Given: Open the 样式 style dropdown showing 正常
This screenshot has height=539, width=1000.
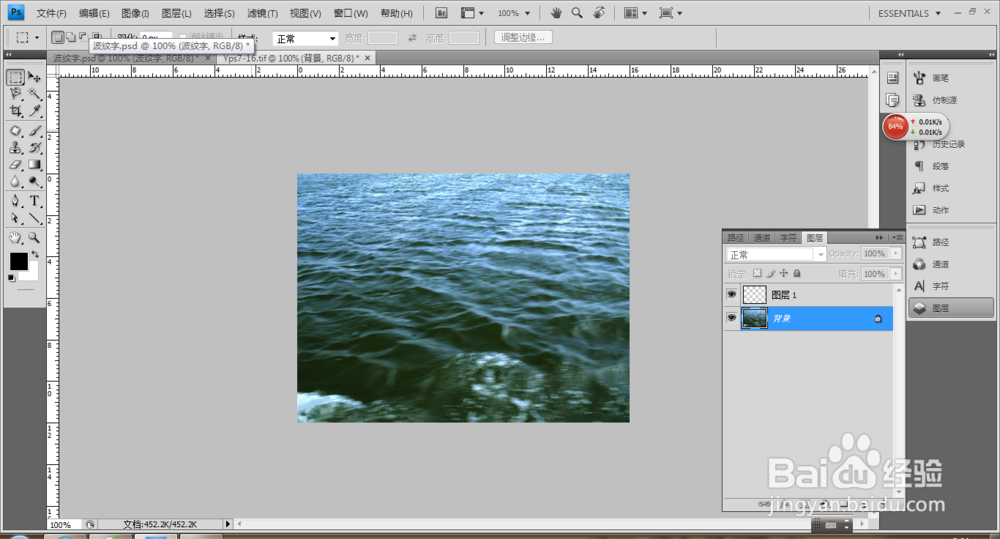Looking at the screenshot, I should [x=305, y=39].
